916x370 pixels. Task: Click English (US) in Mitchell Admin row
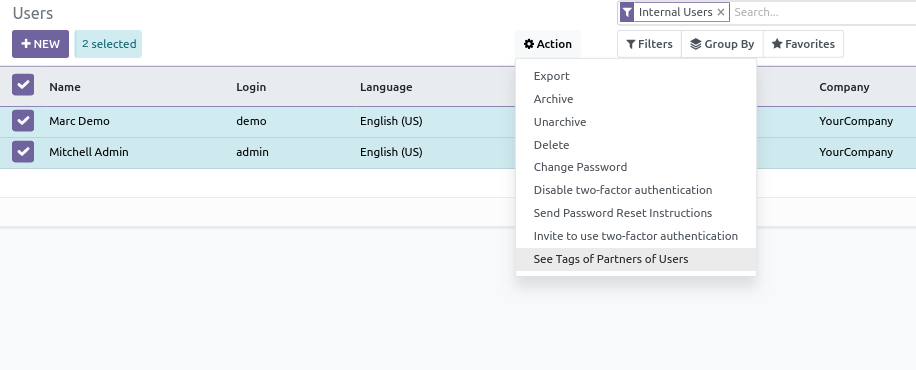tap(391, 152)
